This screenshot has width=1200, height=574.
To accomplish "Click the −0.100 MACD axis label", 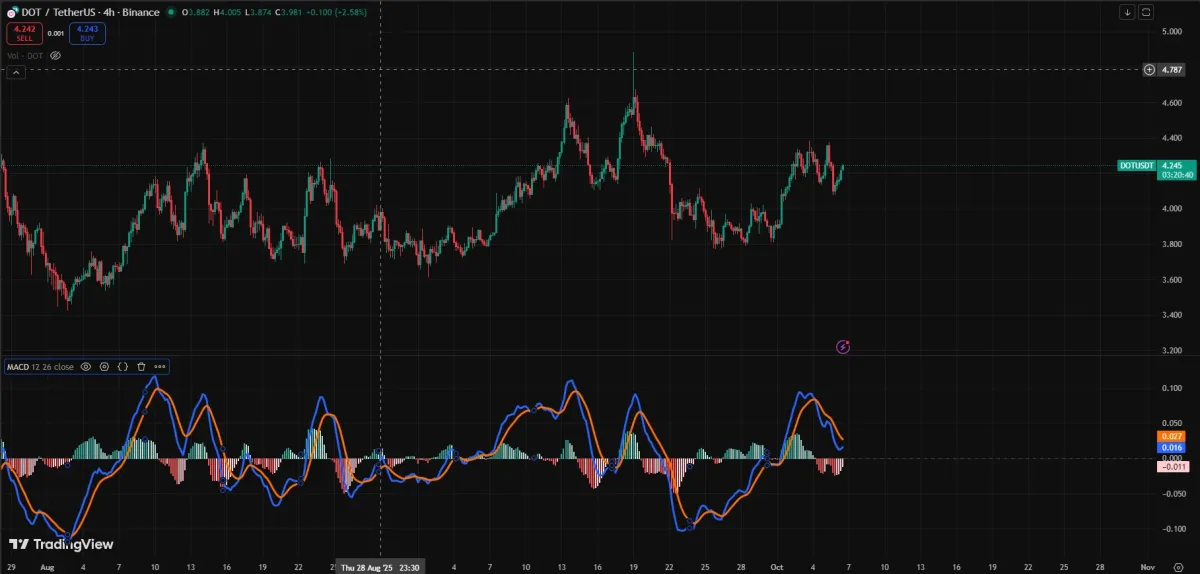I will pos(1172,529).
